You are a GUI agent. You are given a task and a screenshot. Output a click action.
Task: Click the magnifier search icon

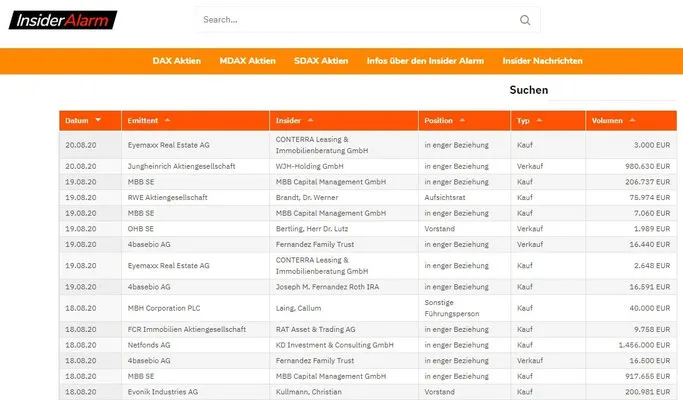click(525, 20)
